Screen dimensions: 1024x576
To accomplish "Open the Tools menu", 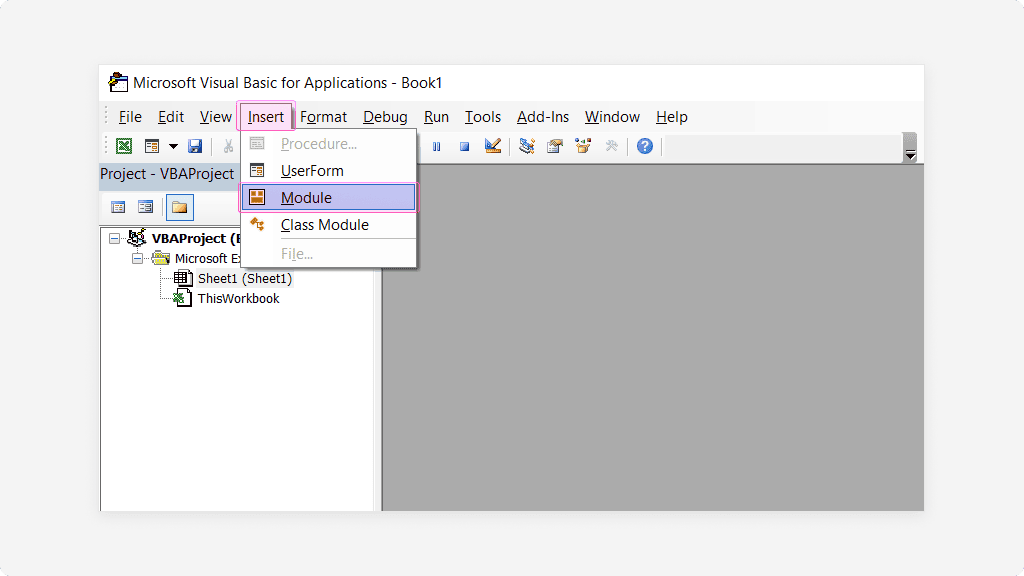I will coord(483,117).
